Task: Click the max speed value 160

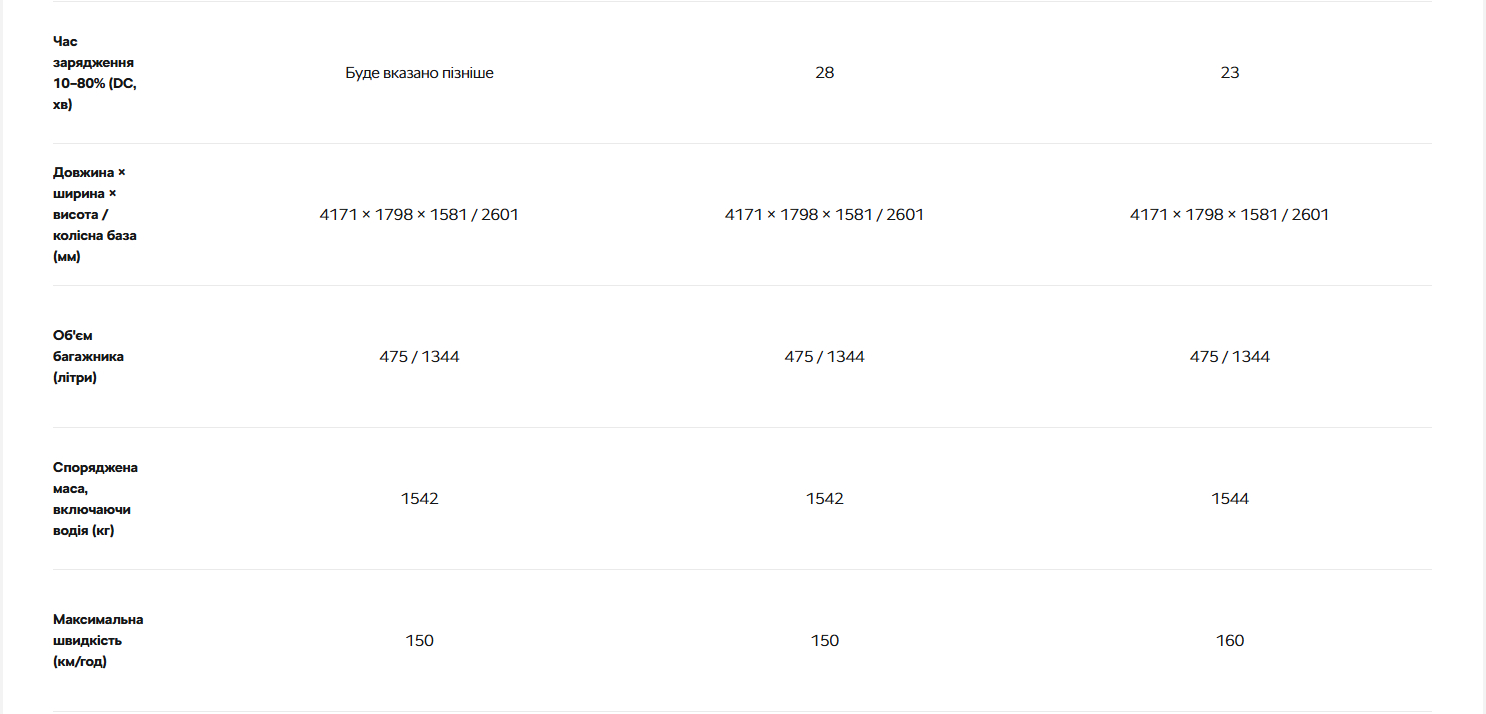Action: (x=1229, y=641)
